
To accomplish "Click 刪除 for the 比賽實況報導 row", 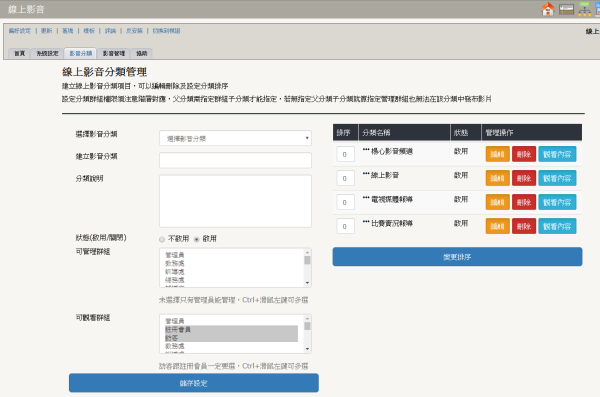I will [x=524, y=226].
